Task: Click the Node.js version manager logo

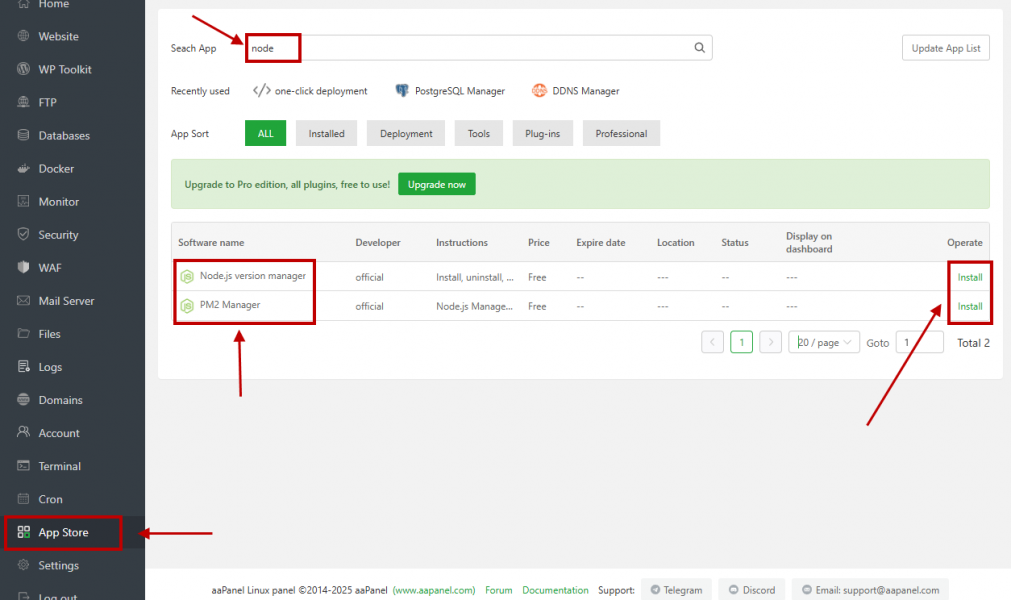Action: 187,276
